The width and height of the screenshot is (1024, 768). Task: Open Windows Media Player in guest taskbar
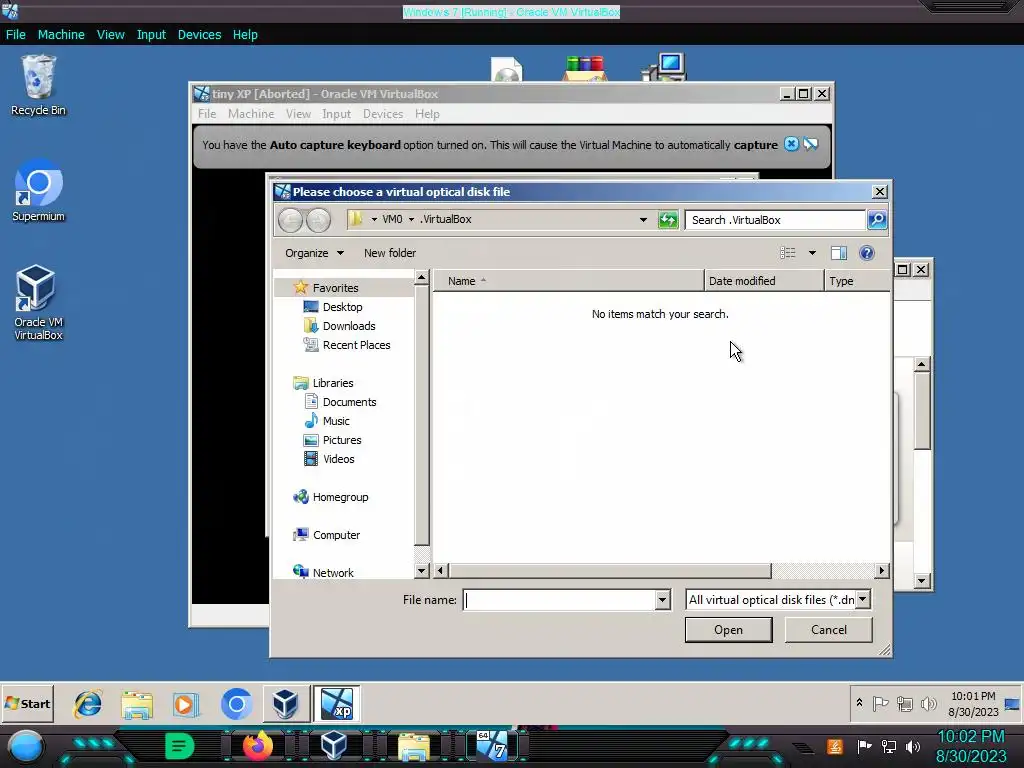click(186, 704)
